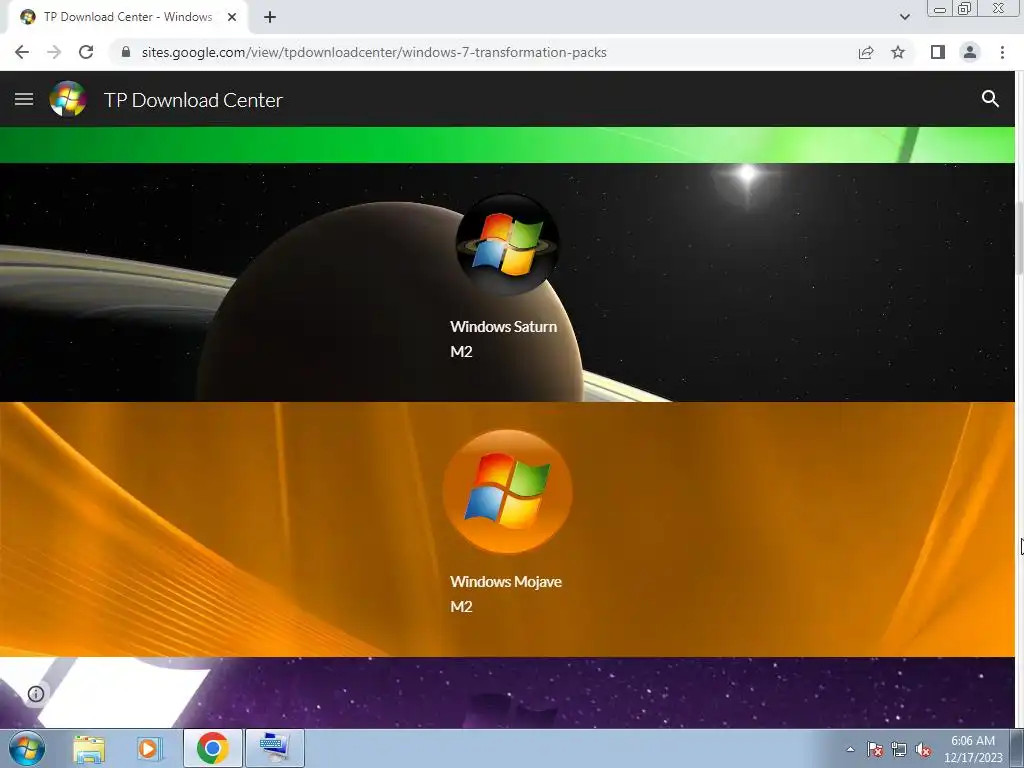View site information via the lock icon
Screen dimensions: 1024x768
pos(126,52)
